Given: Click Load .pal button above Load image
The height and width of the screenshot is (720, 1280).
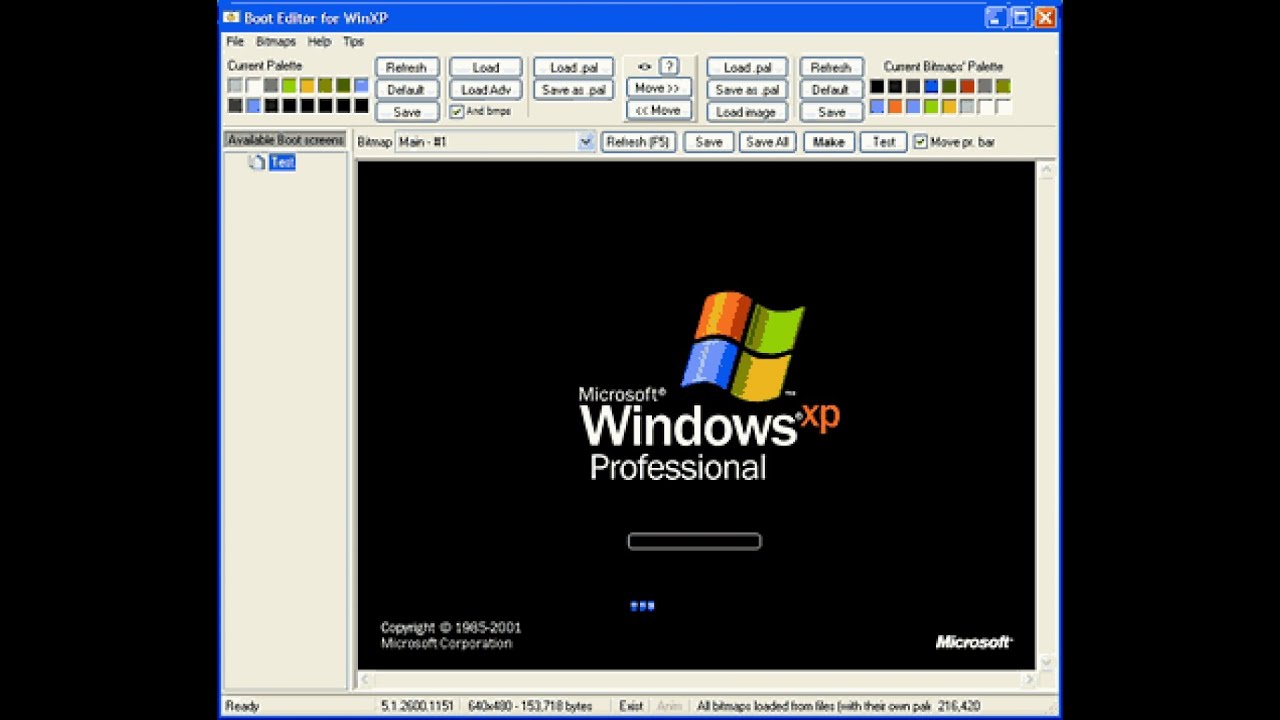Looking at the screenshot, I should [x=747, y=67].
